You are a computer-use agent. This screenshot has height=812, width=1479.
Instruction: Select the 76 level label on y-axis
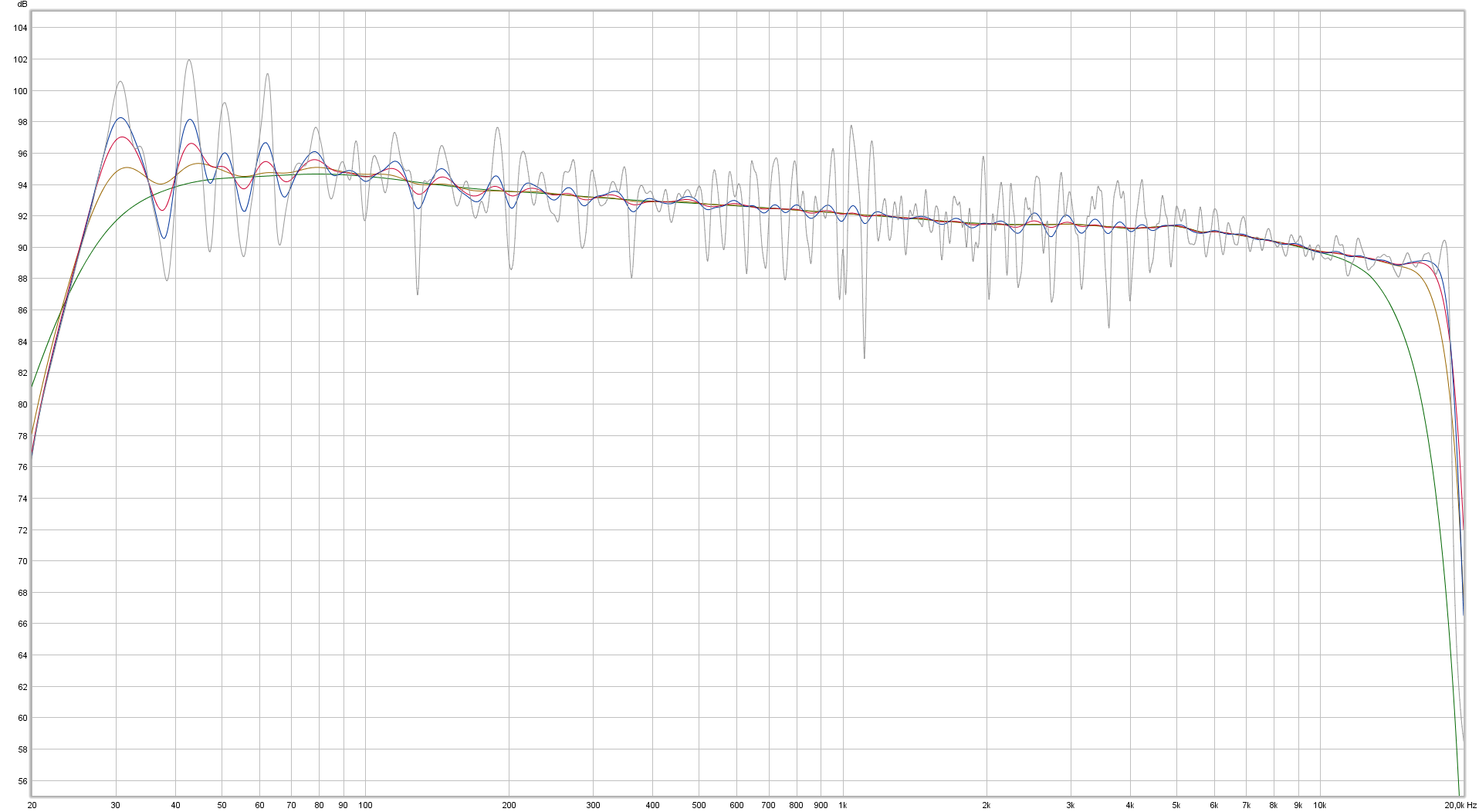pyautogui.click(x=22, y=468)
